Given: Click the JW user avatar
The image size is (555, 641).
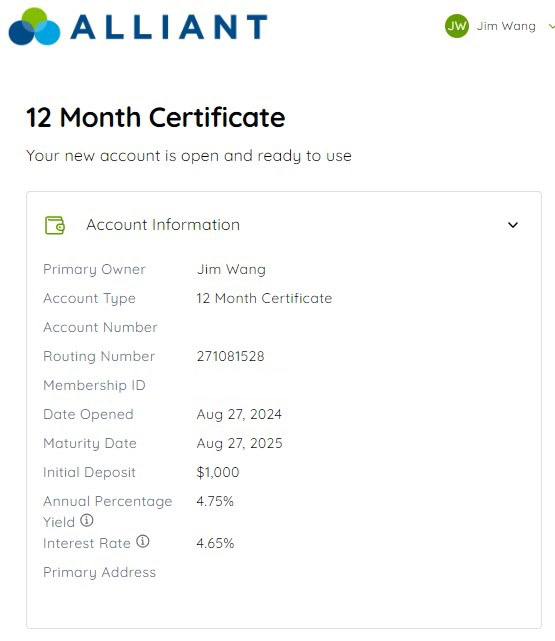Looking at the screenshot, I should (457, 26).
